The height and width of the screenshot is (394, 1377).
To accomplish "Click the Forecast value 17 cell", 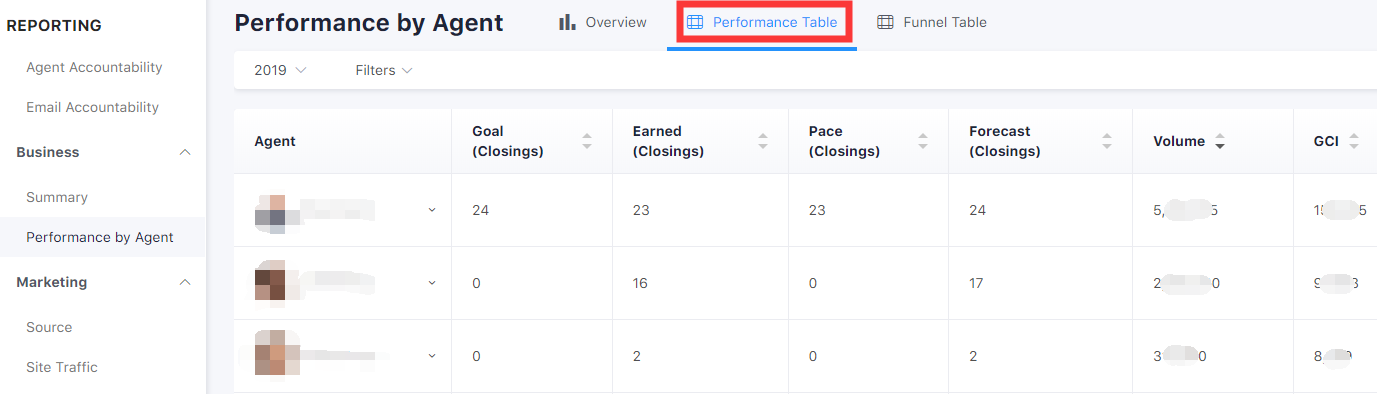I will point(976,283).
